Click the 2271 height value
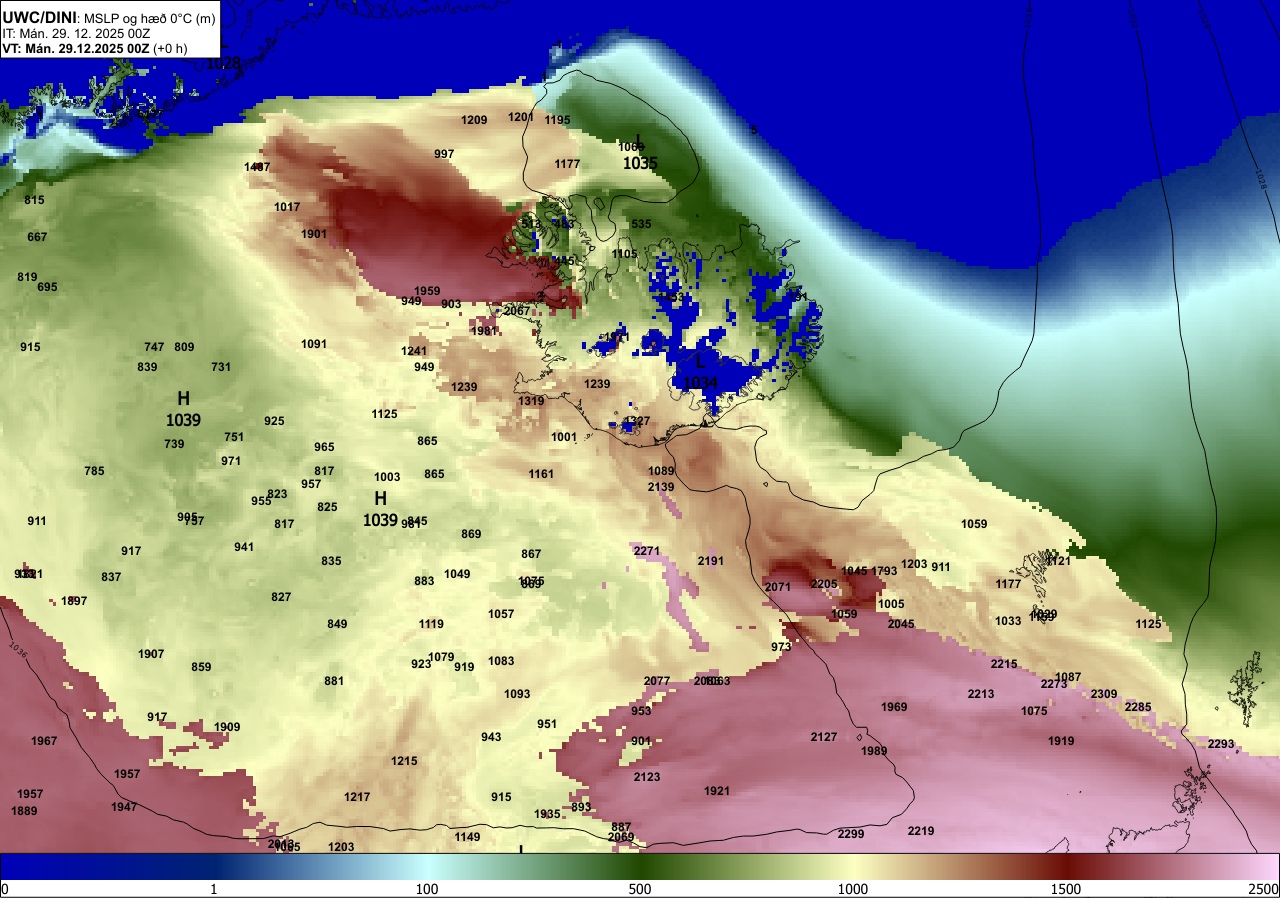This screenshot has height=898, width=1280. pos(647,551)
